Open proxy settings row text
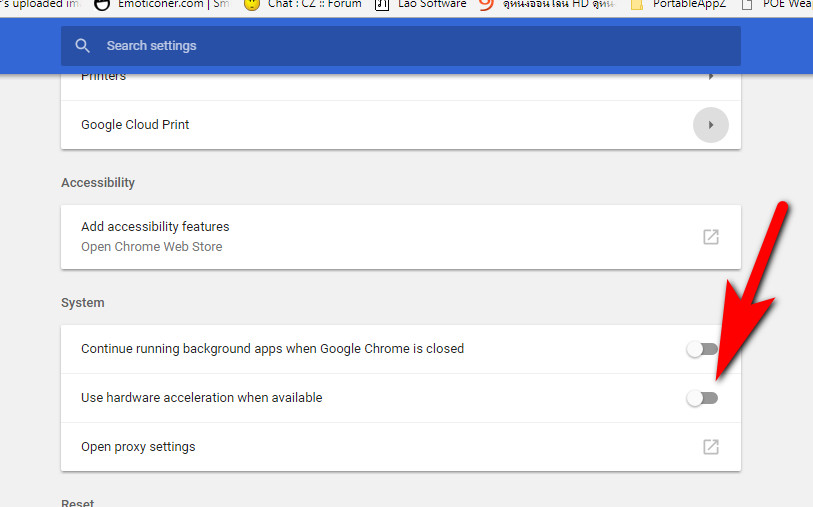813x507 pixels. (x=138, y=447)
